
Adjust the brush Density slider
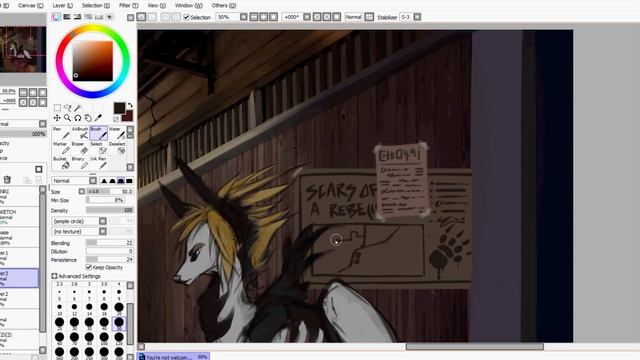109,210
